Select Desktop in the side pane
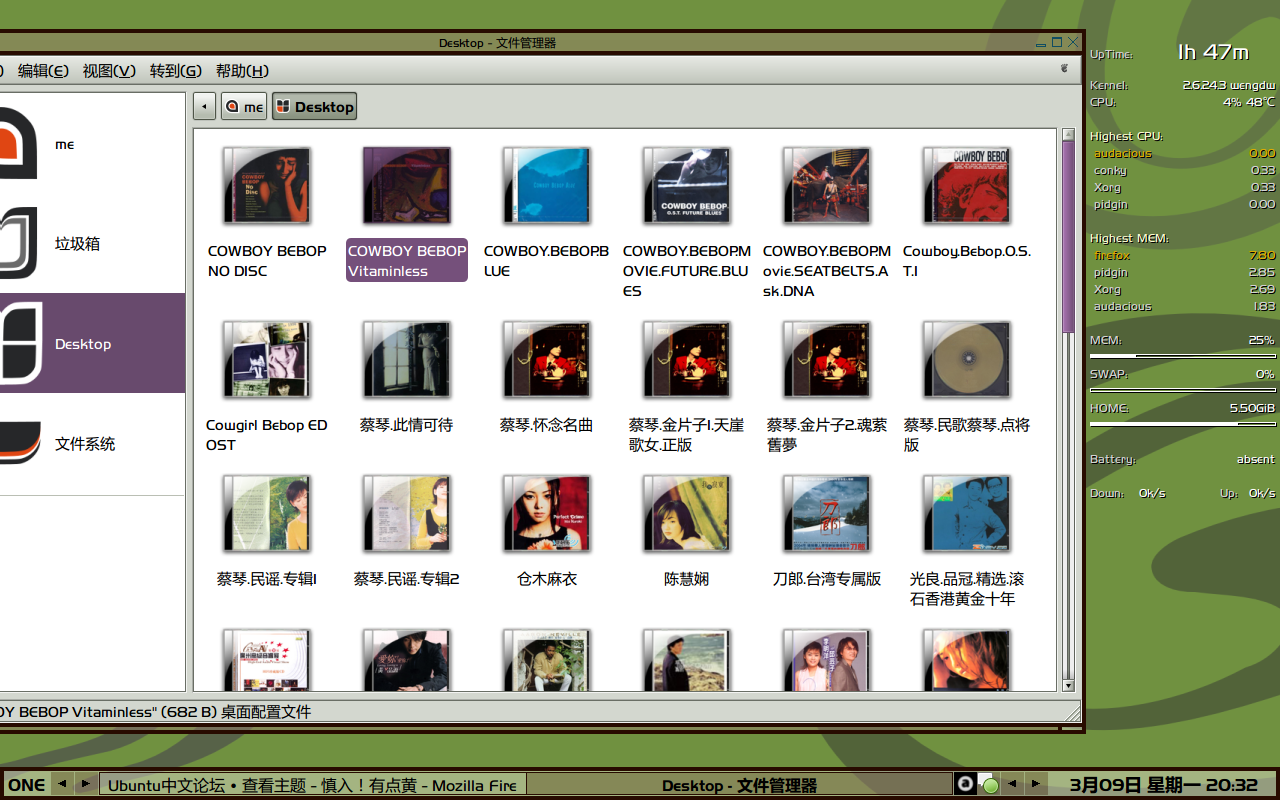Viewport: 1280px width, 800px height. [x=92, y=343]
